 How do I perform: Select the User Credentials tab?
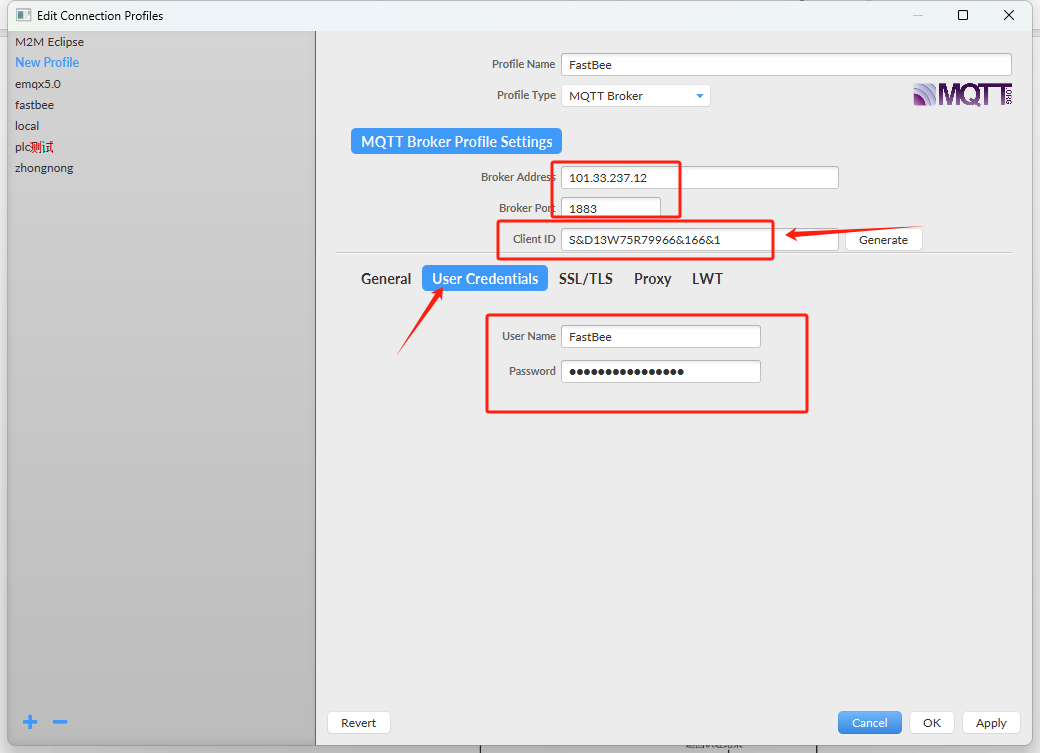coord(484,278)
